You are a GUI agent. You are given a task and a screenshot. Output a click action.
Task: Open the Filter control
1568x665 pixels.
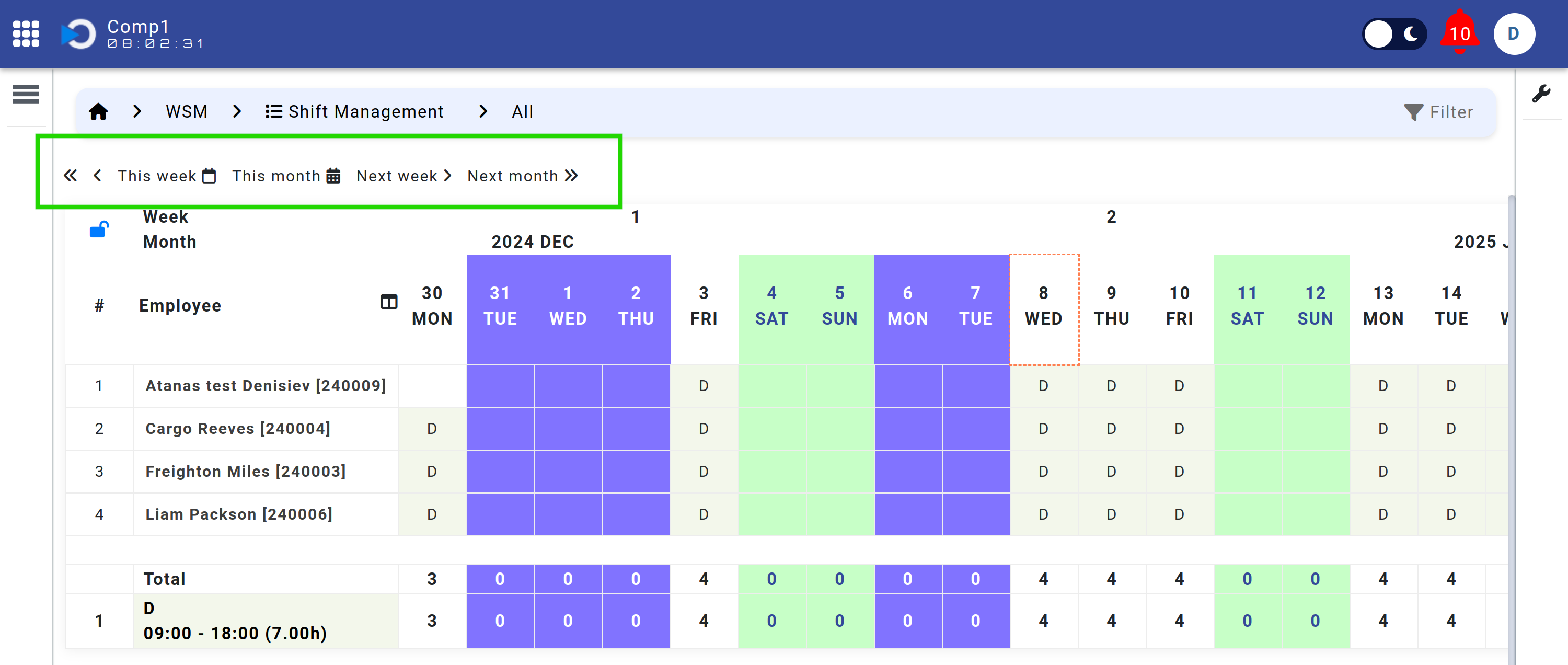tap(1438, 112)
